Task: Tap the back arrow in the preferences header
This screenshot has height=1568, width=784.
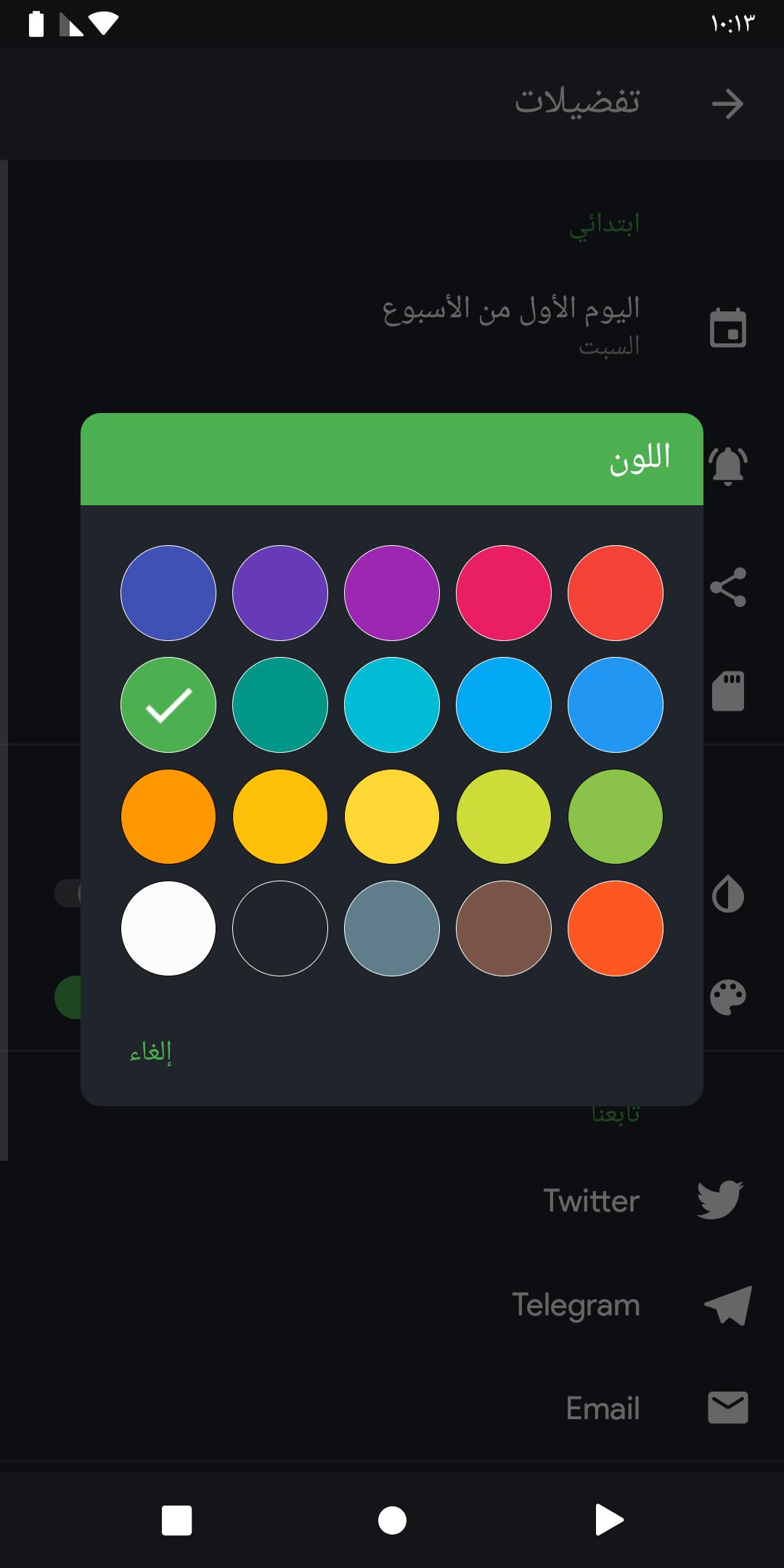Action: click(727, 104)
